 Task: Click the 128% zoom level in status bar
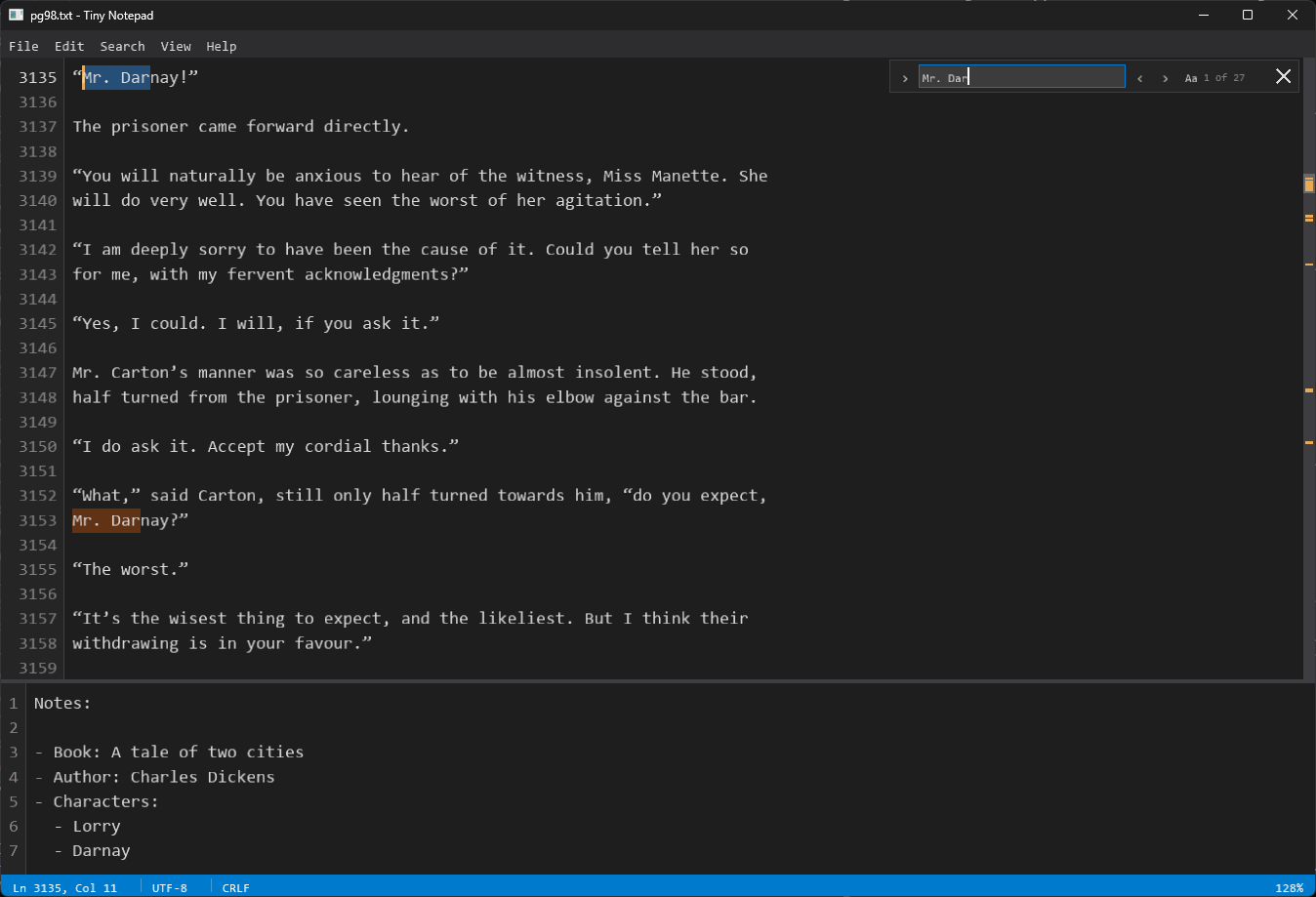(x=1289, y=887)
